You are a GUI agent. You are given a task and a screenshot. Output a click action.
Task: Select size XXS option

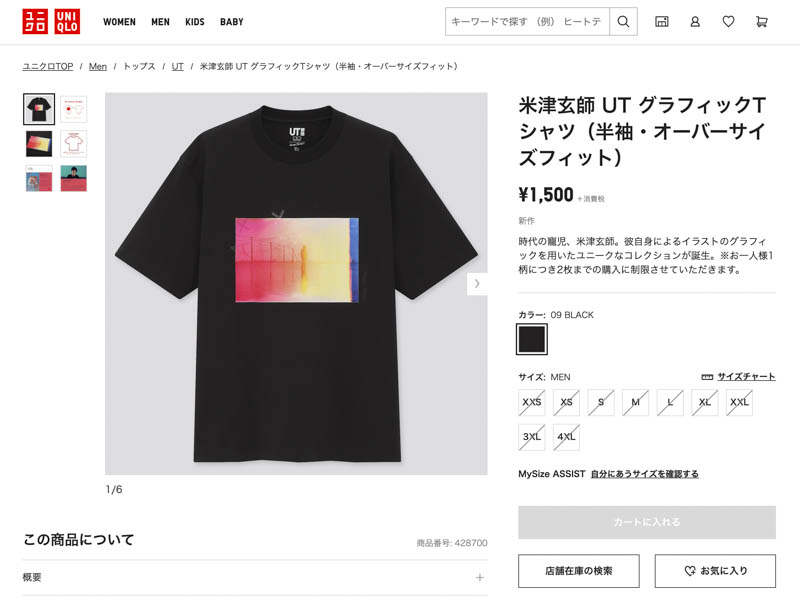coord(532,402)
